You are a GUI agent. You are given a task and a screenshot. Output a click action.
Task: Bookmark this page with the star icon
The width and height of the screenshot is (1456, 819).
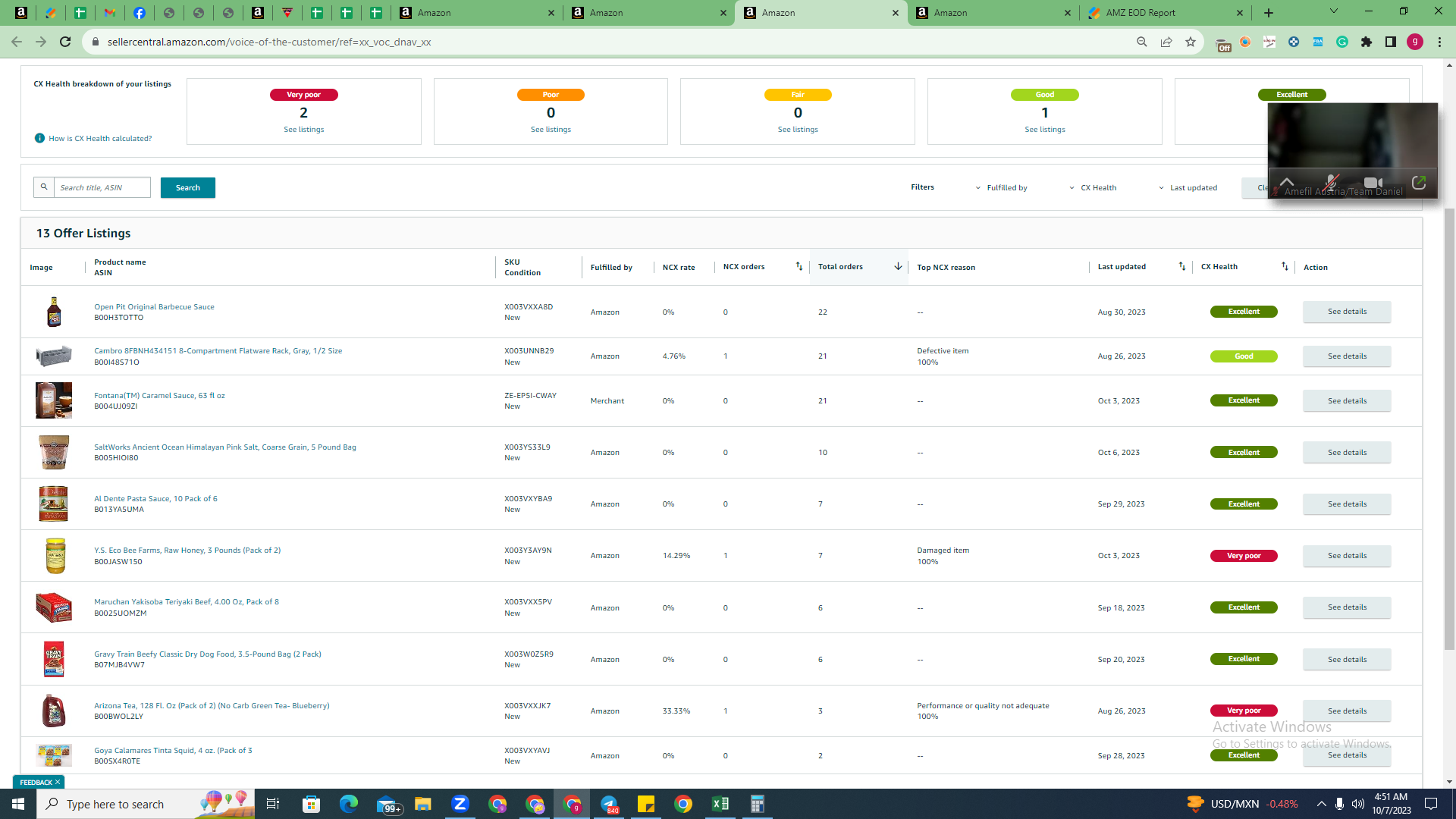point(1190,42)
